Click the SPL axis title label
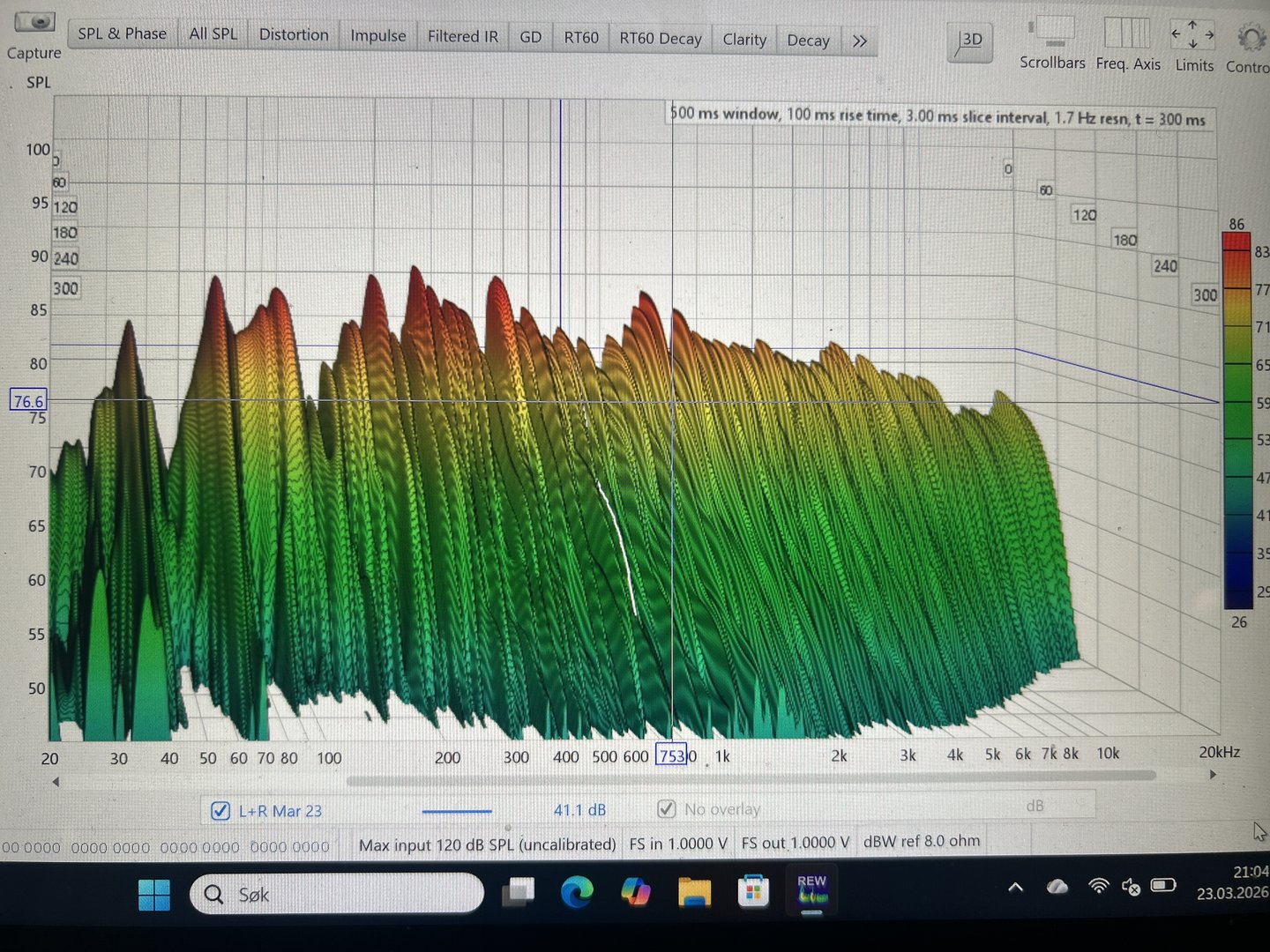The image size is (1270, 952). (39, 82)
